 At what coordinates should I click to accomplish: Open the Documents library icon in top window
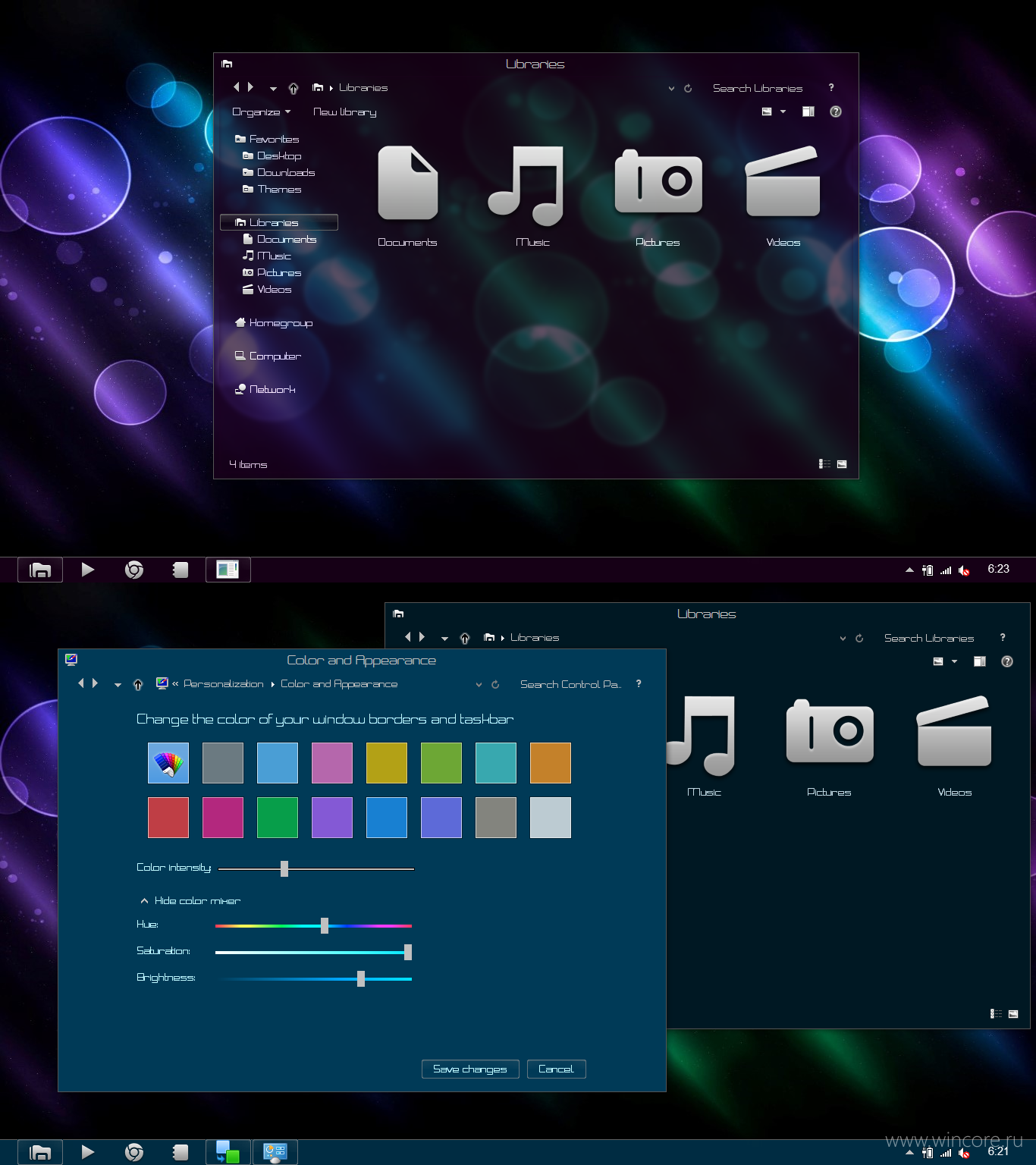click(x=408, y=184)
